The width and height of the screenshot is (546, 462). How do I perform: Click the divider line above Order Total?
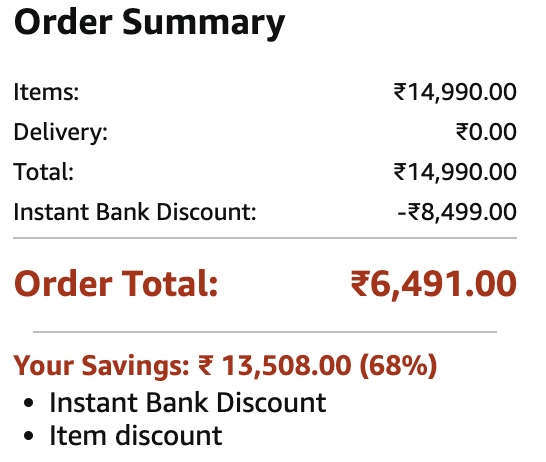265,238
